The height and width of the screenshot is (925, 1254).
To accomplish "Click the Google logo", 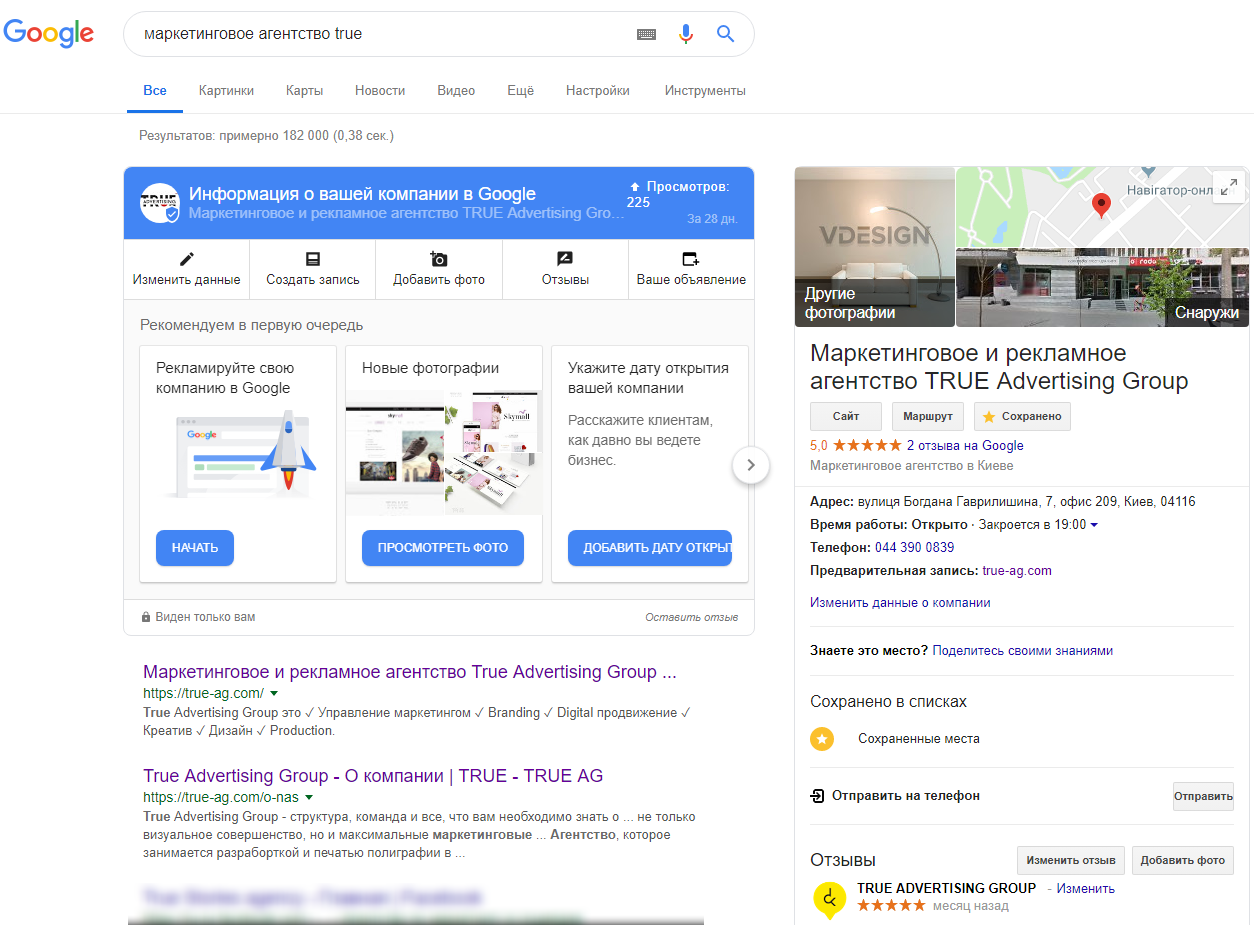I will point(49,32).
